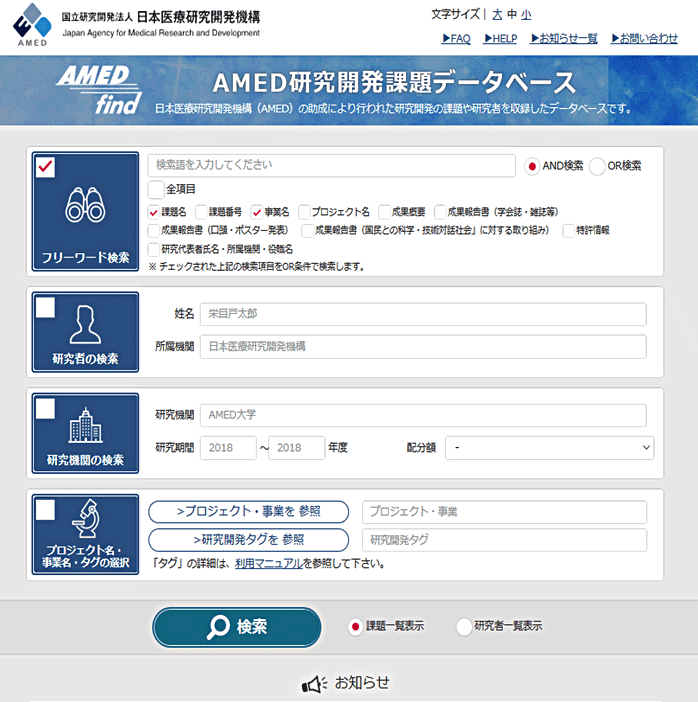Check the 成果報告書(口頭・ポスター発表) checkbox
Image resolution: width=698 pixels, height=702 pixels.
point(154,231)
